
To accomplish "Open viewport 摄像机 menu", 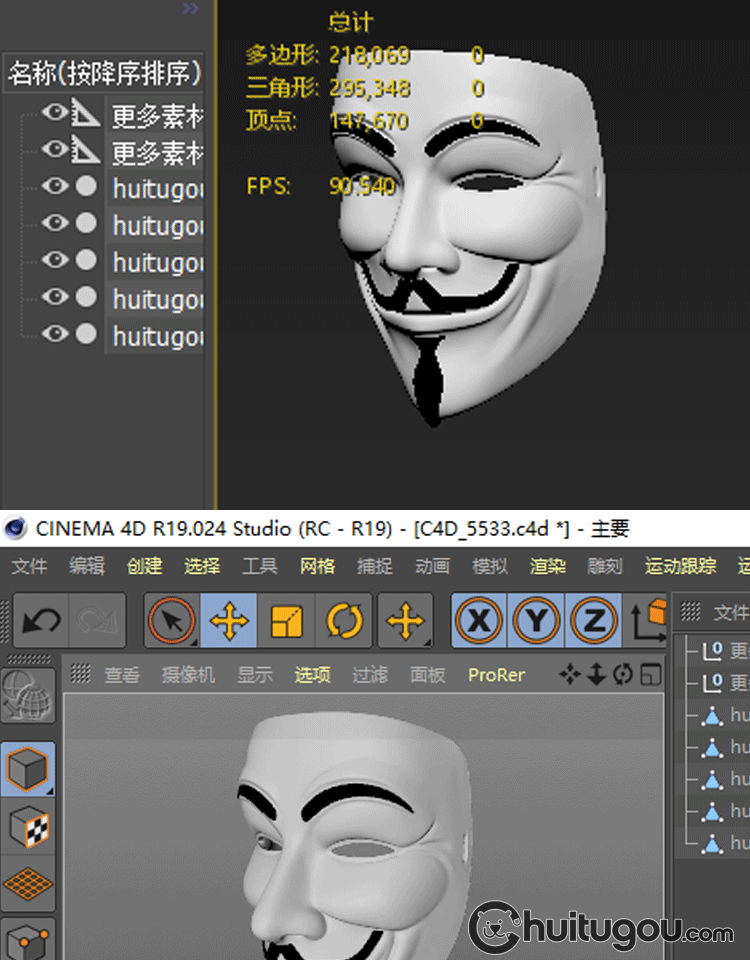I will [188, 675].
